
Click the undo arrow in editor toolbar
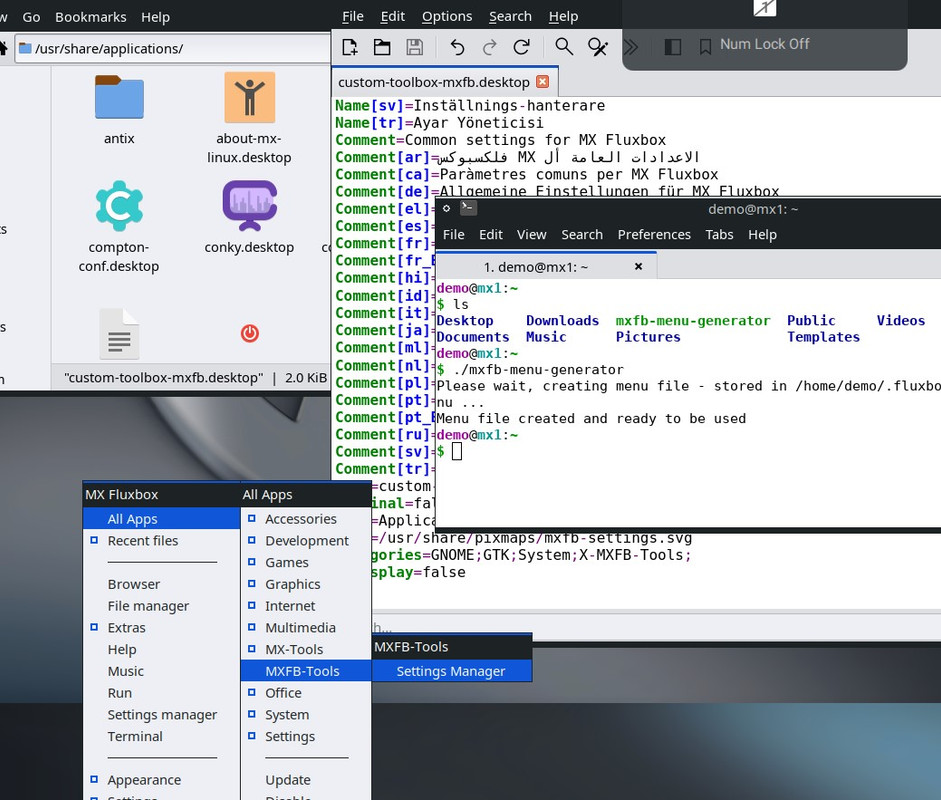pos(457,47)
